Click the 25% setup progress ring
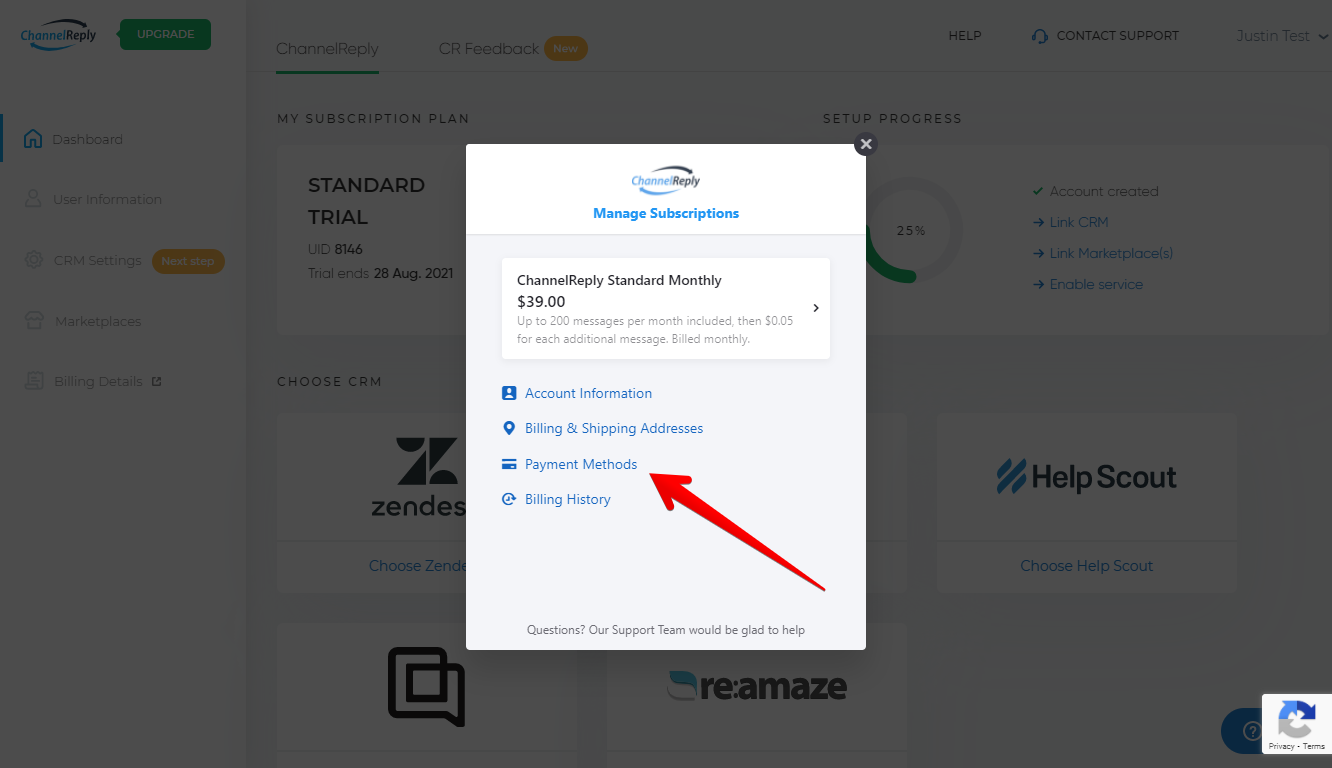This screenshot has width=1332, height=768. tap(910, 231)
